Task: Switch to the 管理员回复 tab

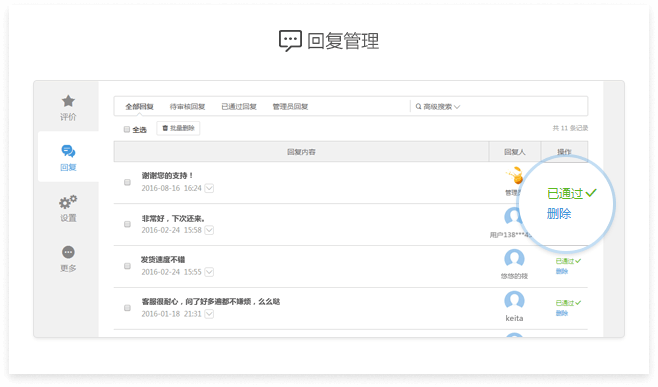Action: [x=290, y=107]
